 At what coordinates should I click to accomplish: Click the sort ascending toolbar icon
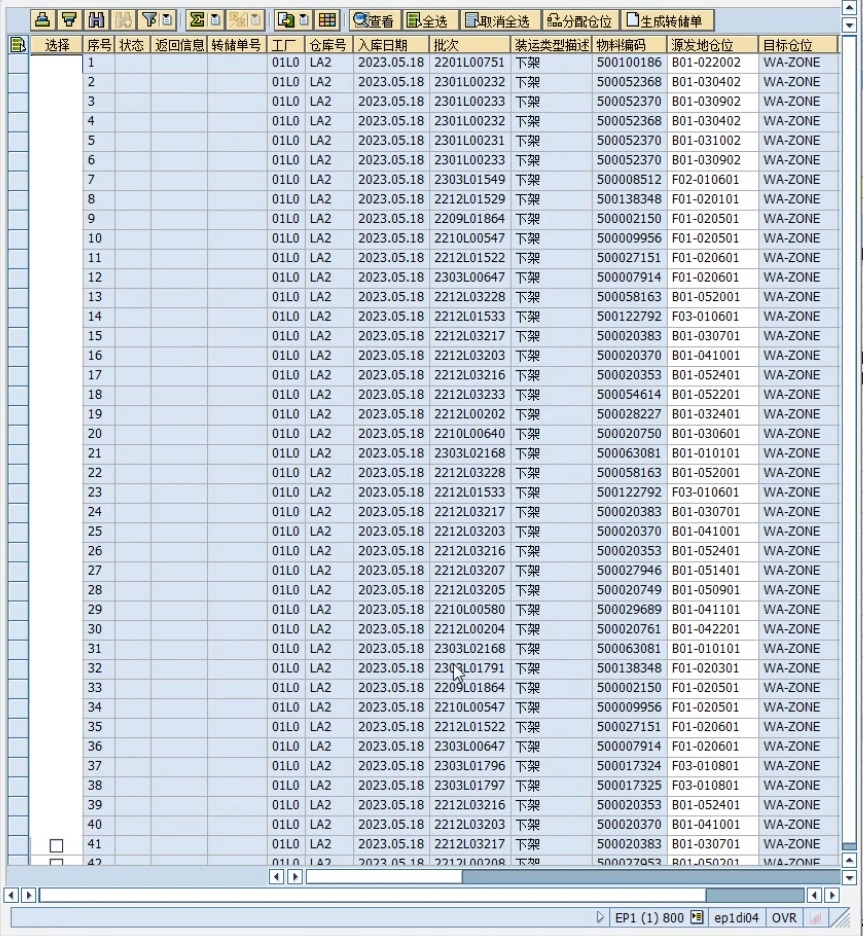(43, 20)
